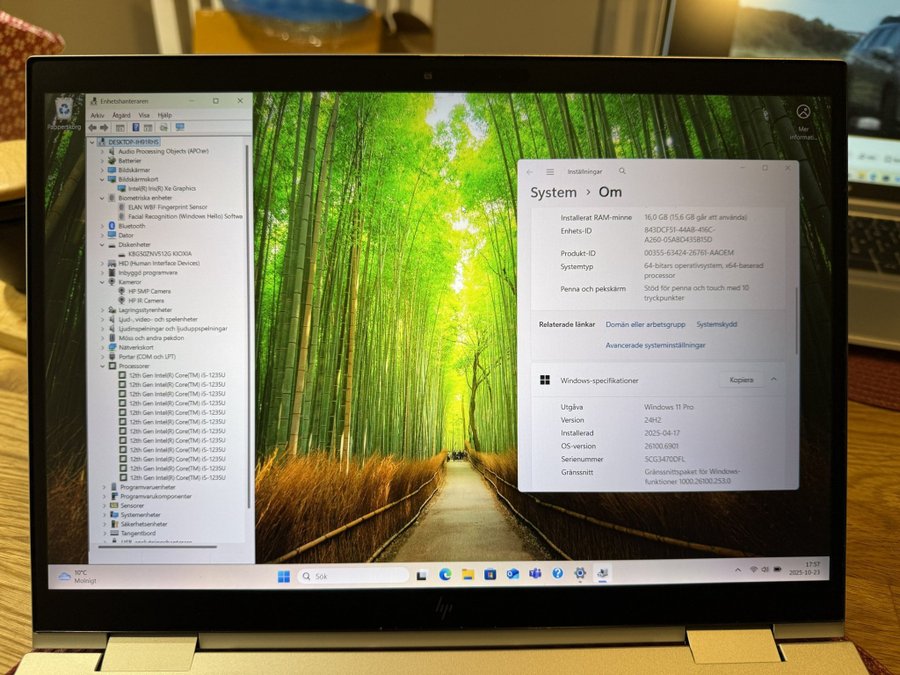Click the Outlook icon in the taskbar

coord(512,574)
